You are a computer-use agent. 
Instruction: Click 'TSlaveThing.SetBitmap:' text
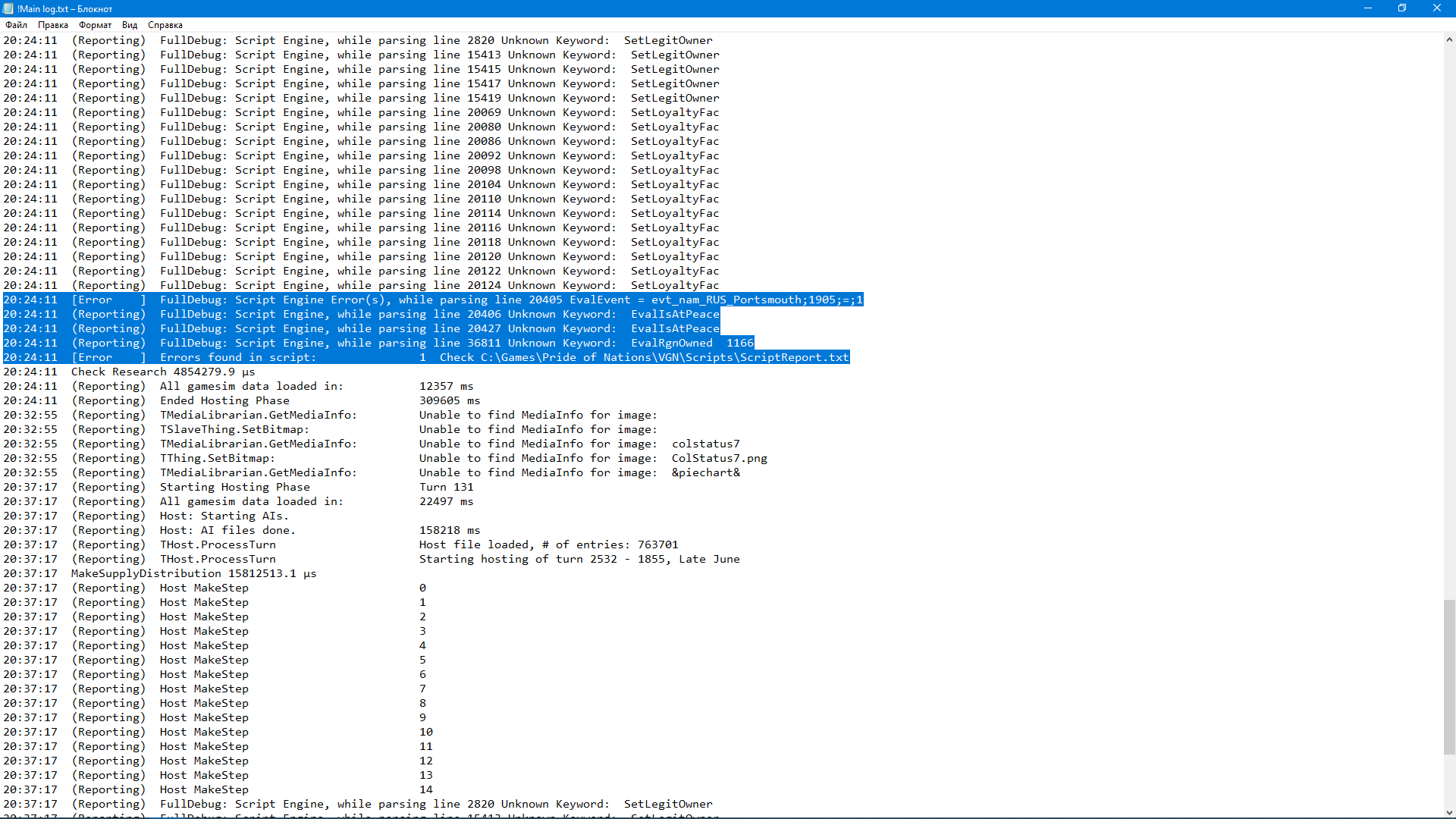point(234,429)
